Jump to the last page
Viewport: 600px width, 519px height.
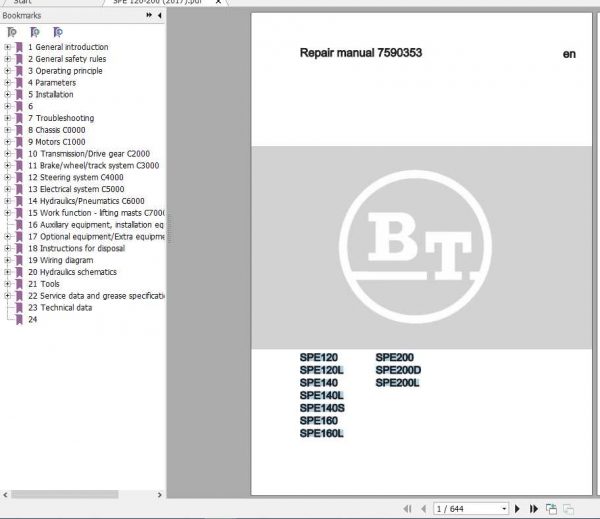pyautogui.click(x=533, y=509)
